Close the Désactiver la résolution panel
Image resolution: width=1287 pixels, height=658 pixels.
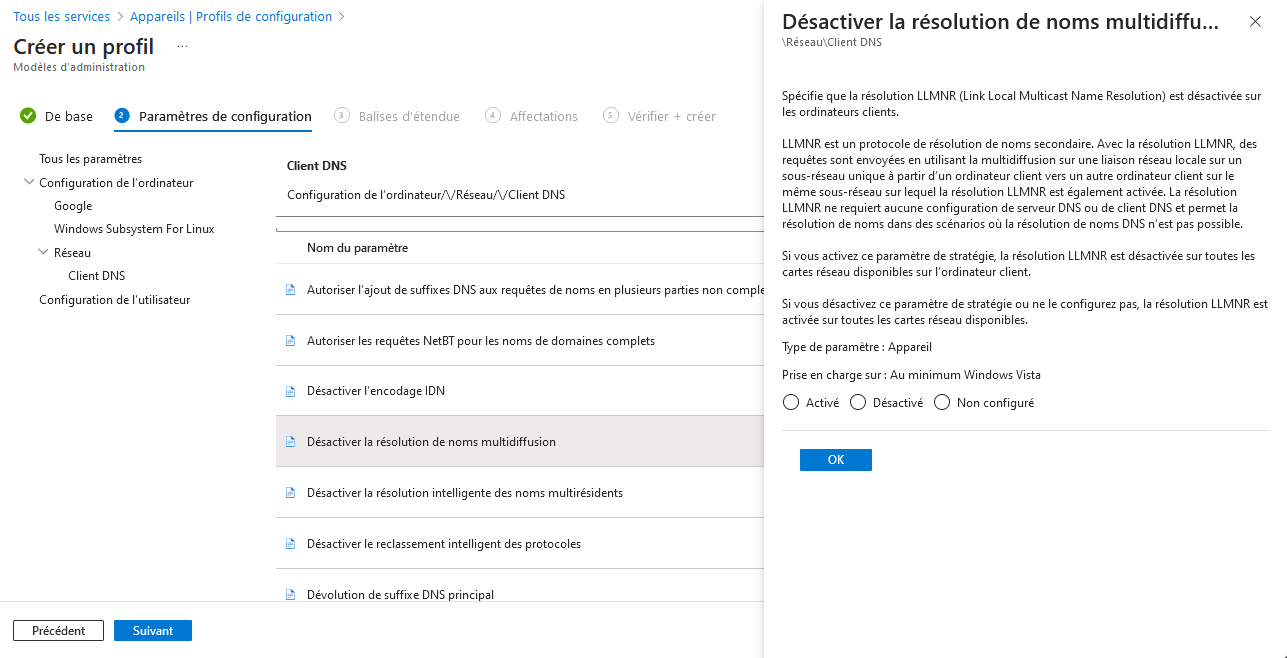click(x=1255, y=21)
